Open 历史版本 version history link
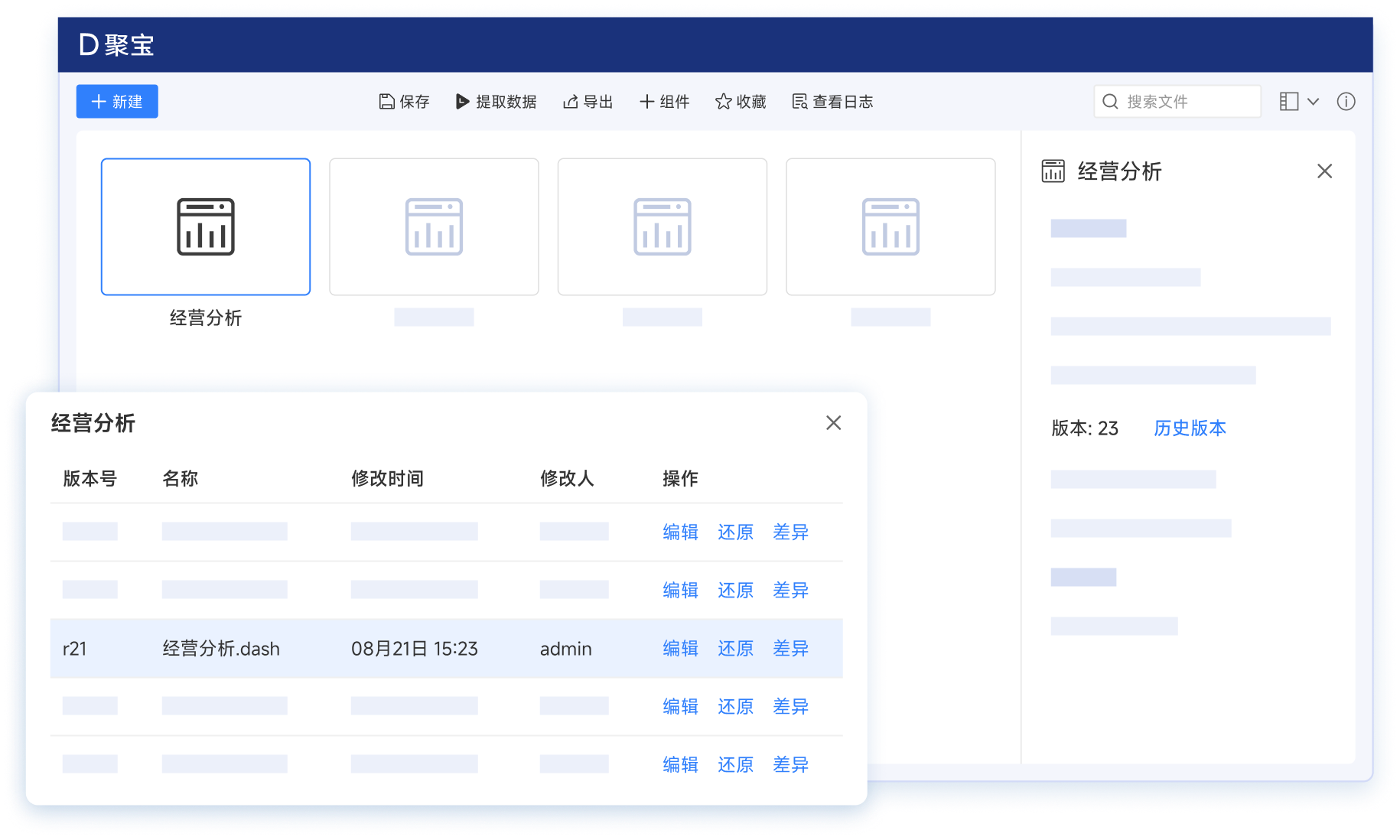The image size is (1400, 840). (1190, 428)
